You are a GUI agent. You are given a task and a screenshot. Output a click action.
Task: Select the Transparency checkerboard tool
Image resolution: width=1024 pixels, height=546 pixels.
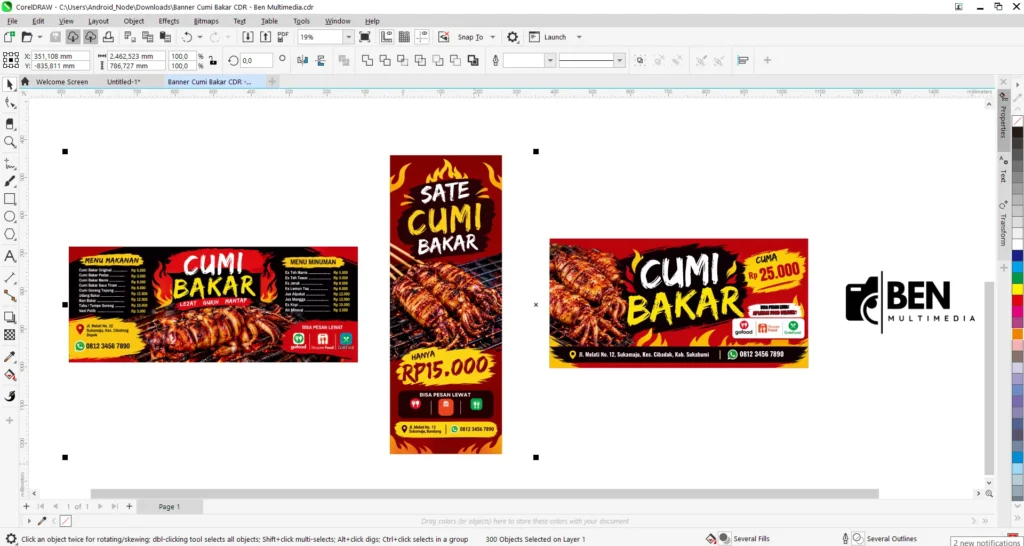click(x=10, y=334)
